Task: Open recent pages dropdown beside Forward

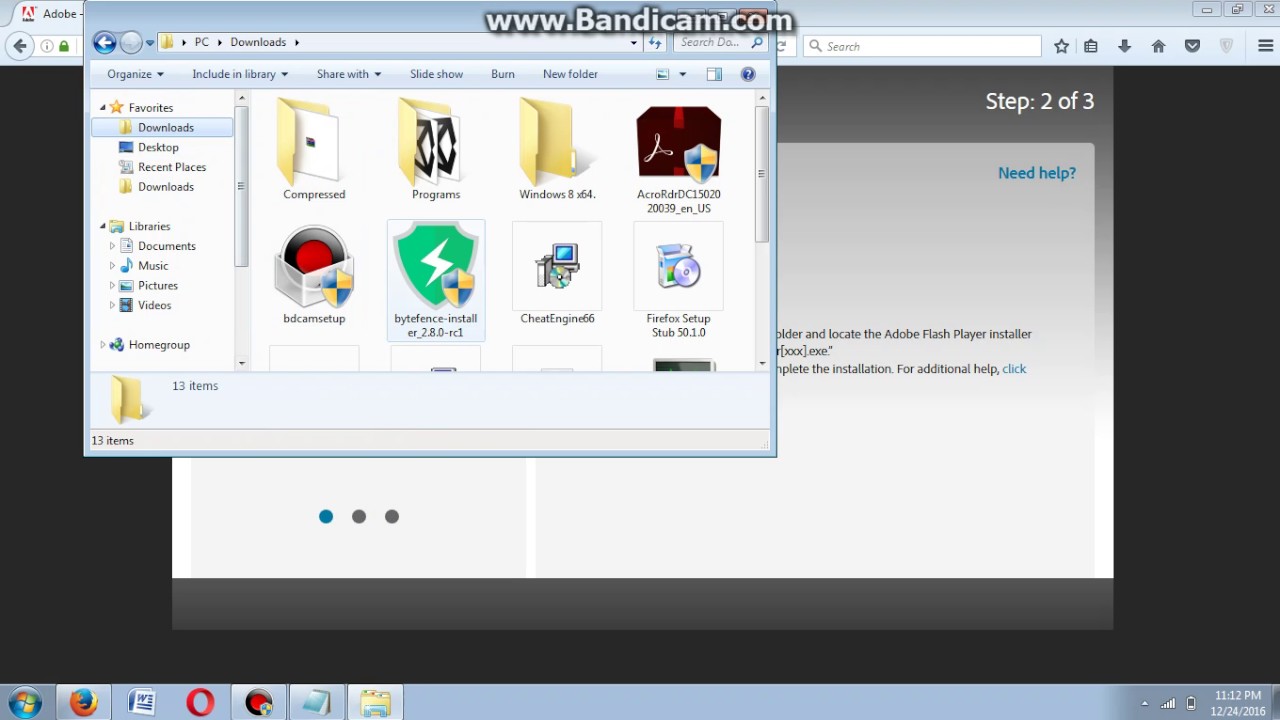Action: [150, 42]
